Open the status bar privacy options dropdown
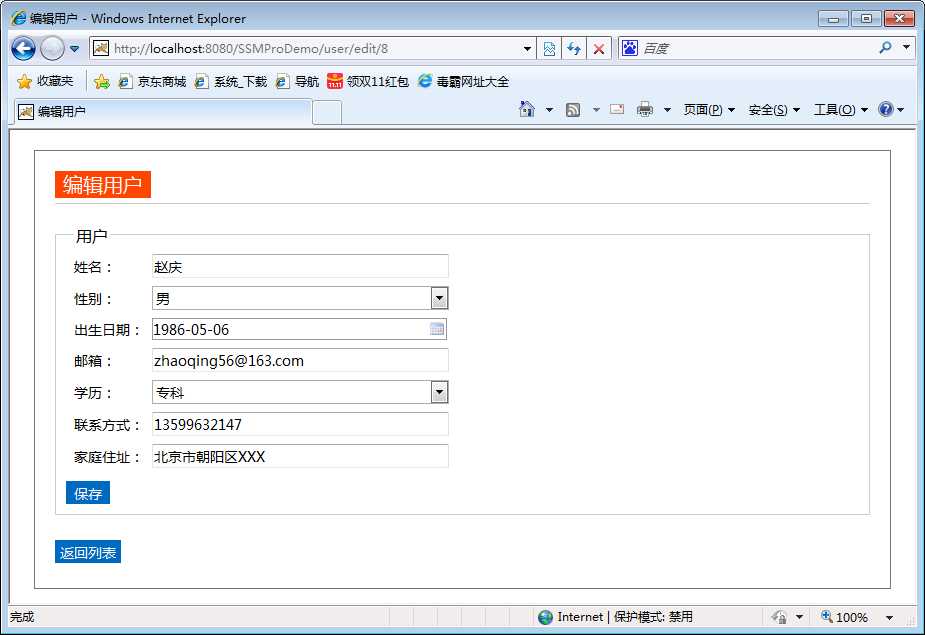The image size is (925, 635). click(x=799, y=617)
